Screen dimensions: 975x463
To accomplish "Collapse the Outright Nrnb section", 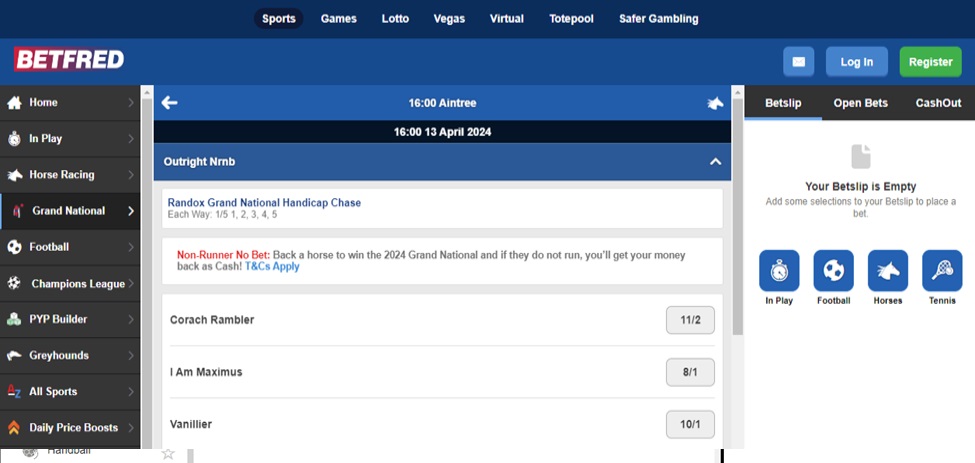I will click(x=715, y=161).
